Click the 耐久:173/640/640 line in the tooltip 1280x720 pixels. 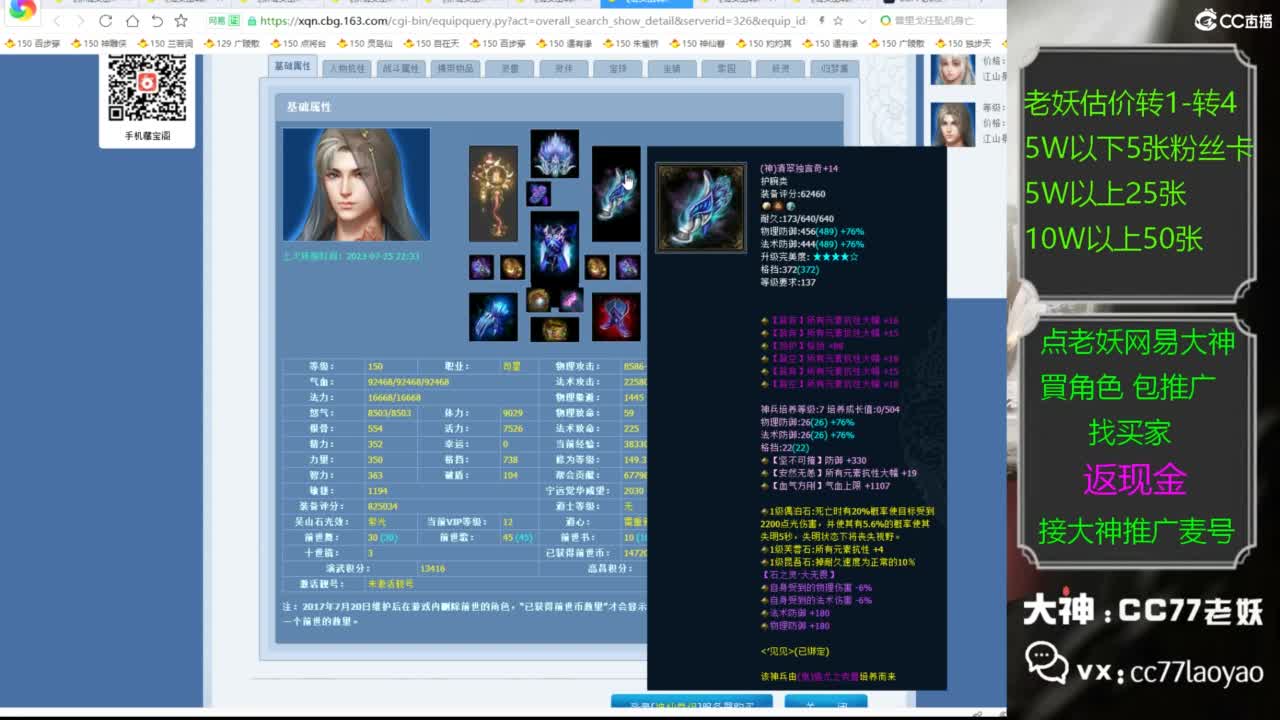click(797, 219)
